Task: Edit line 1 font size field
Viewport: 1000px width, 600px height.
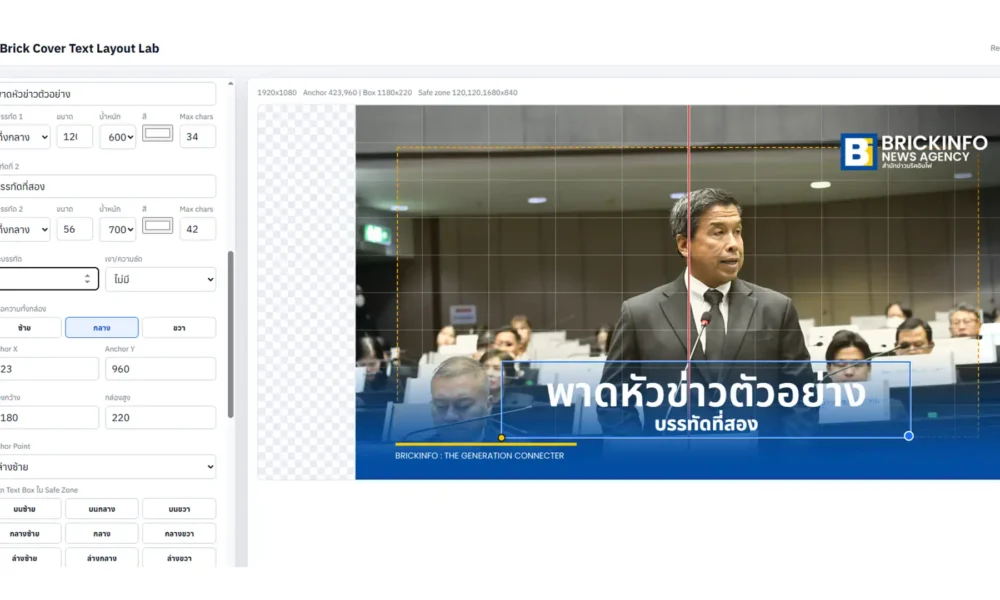Action: (x=75, y=136)
